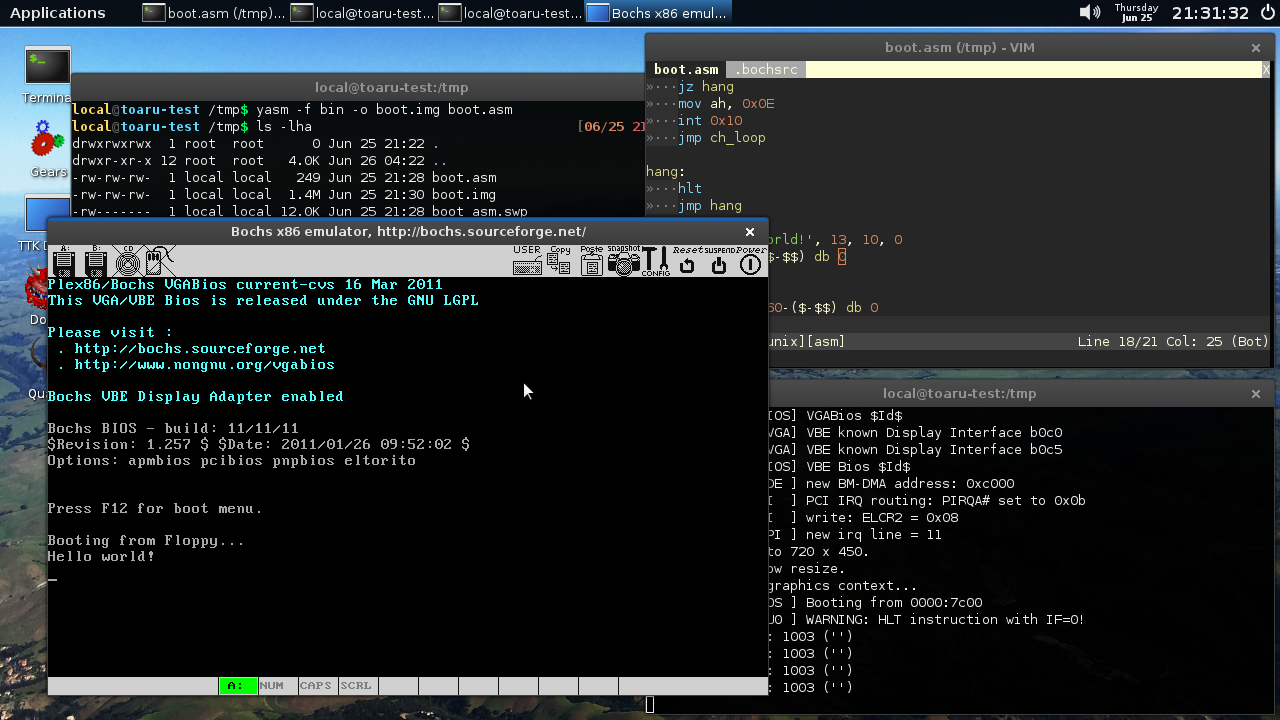Screen dimensions: 1280x720
Task: Enable mouse capture icon in Bochs toolbar
Action: click(x=160, y=261)
